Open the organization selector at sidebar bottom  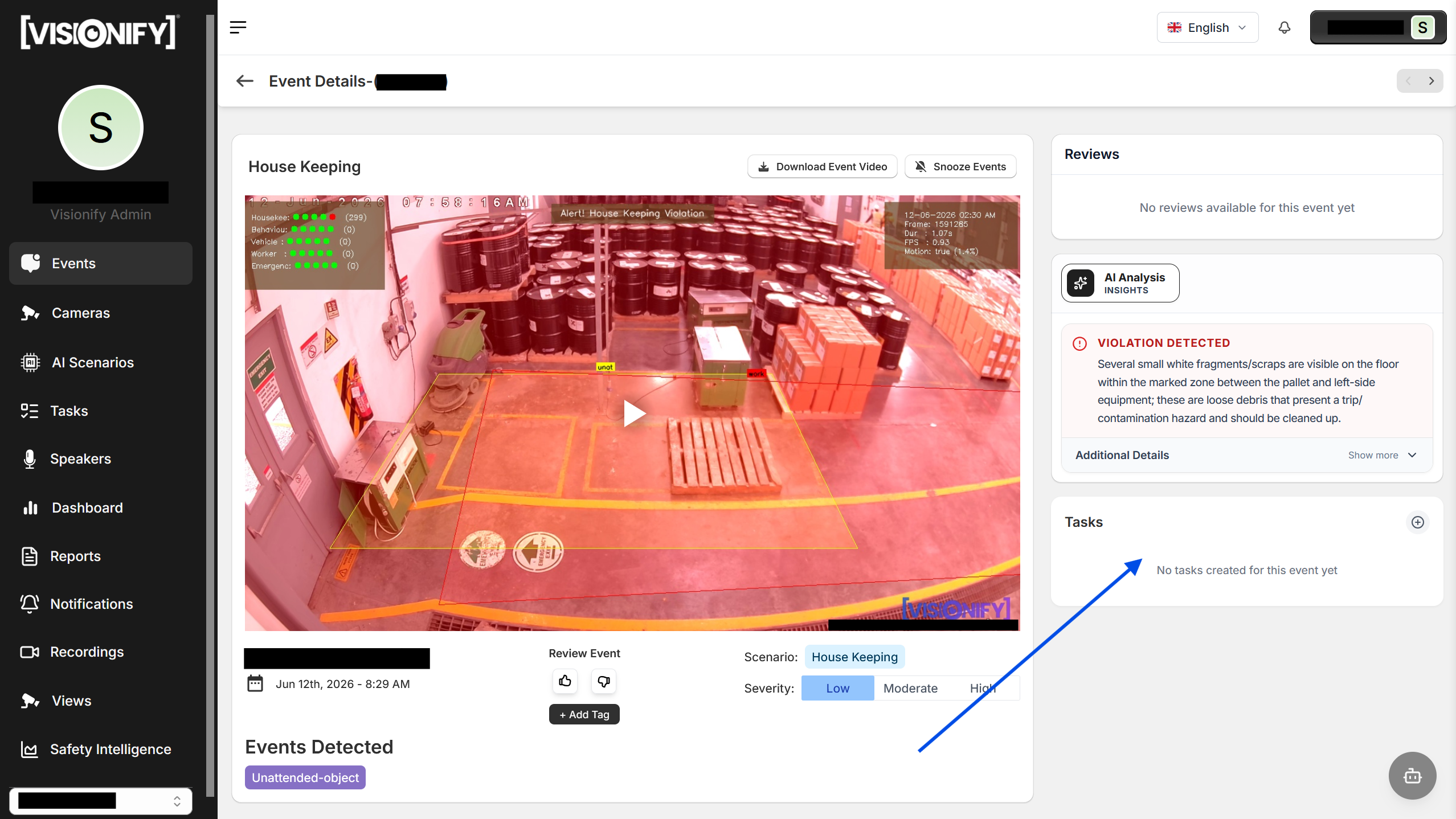(101, 801)
